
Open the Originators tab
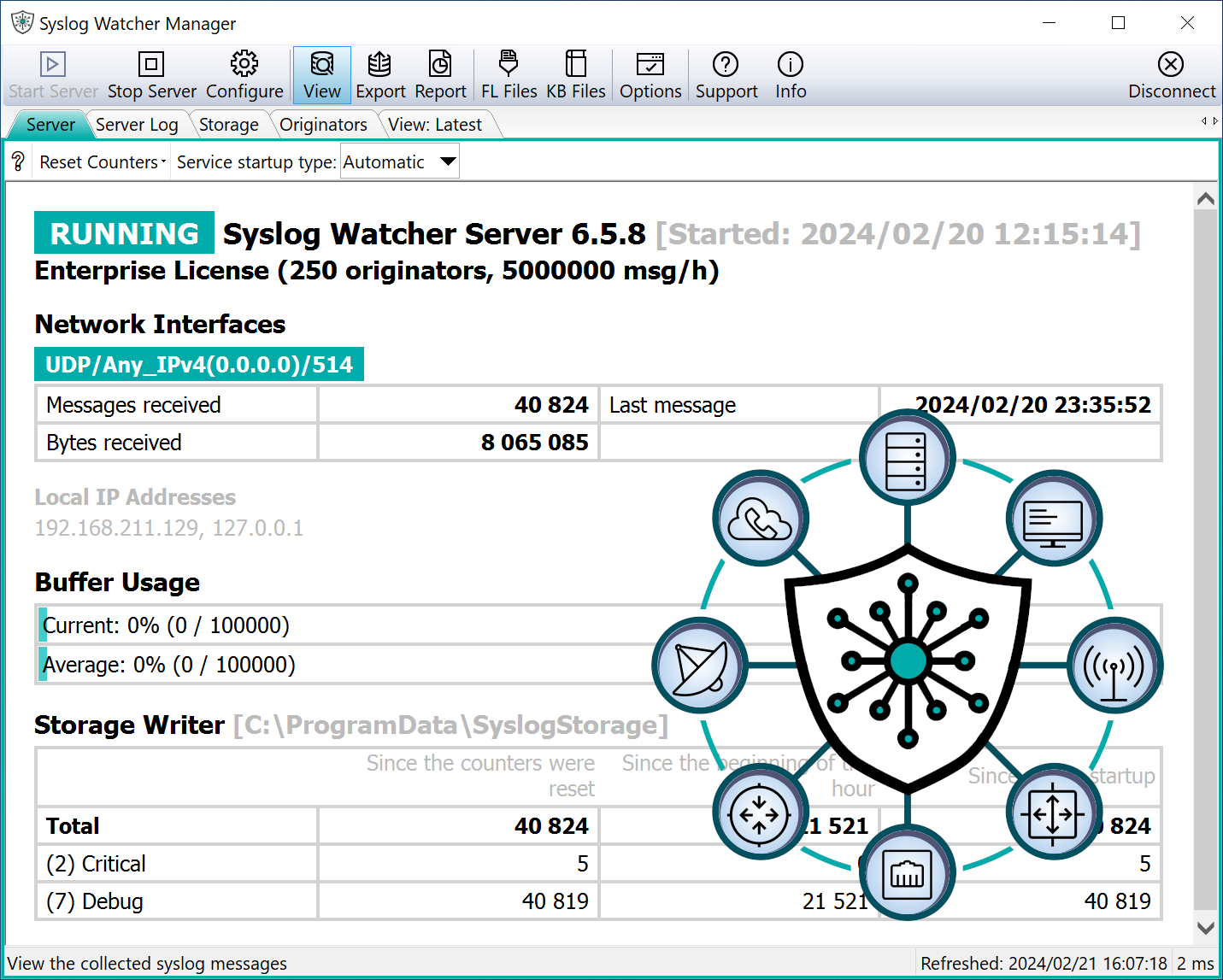(x=323, y=125)
